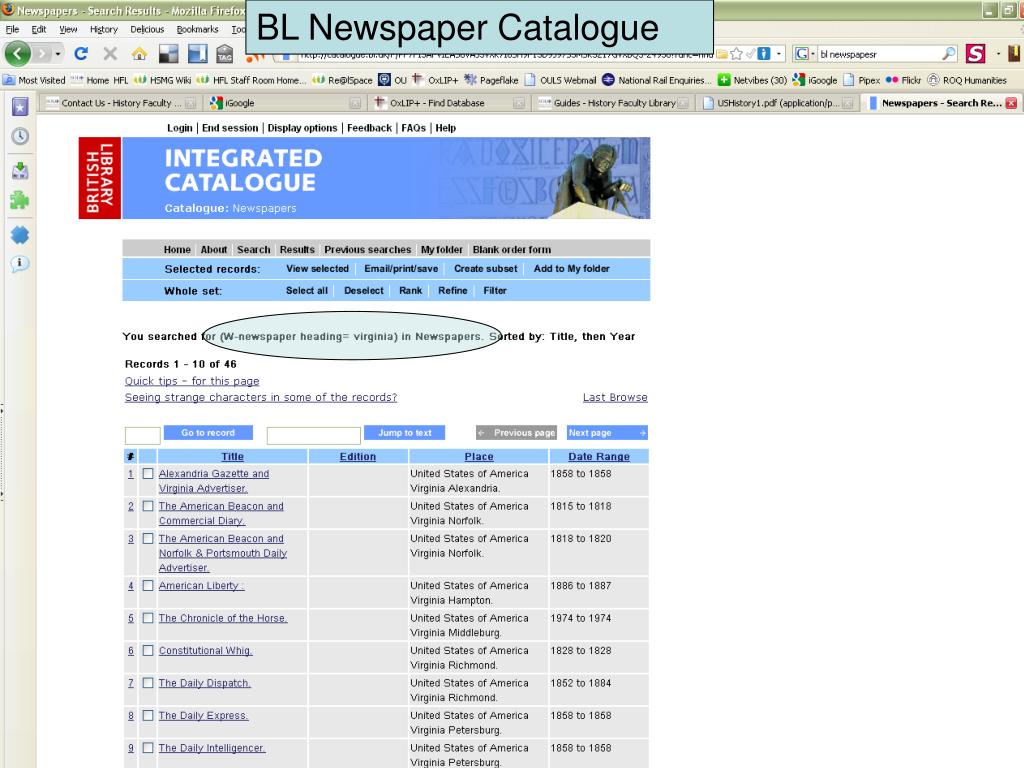Tick checkbox for Alexandria Gazette and Virginia Advertiser

[148, 474]
